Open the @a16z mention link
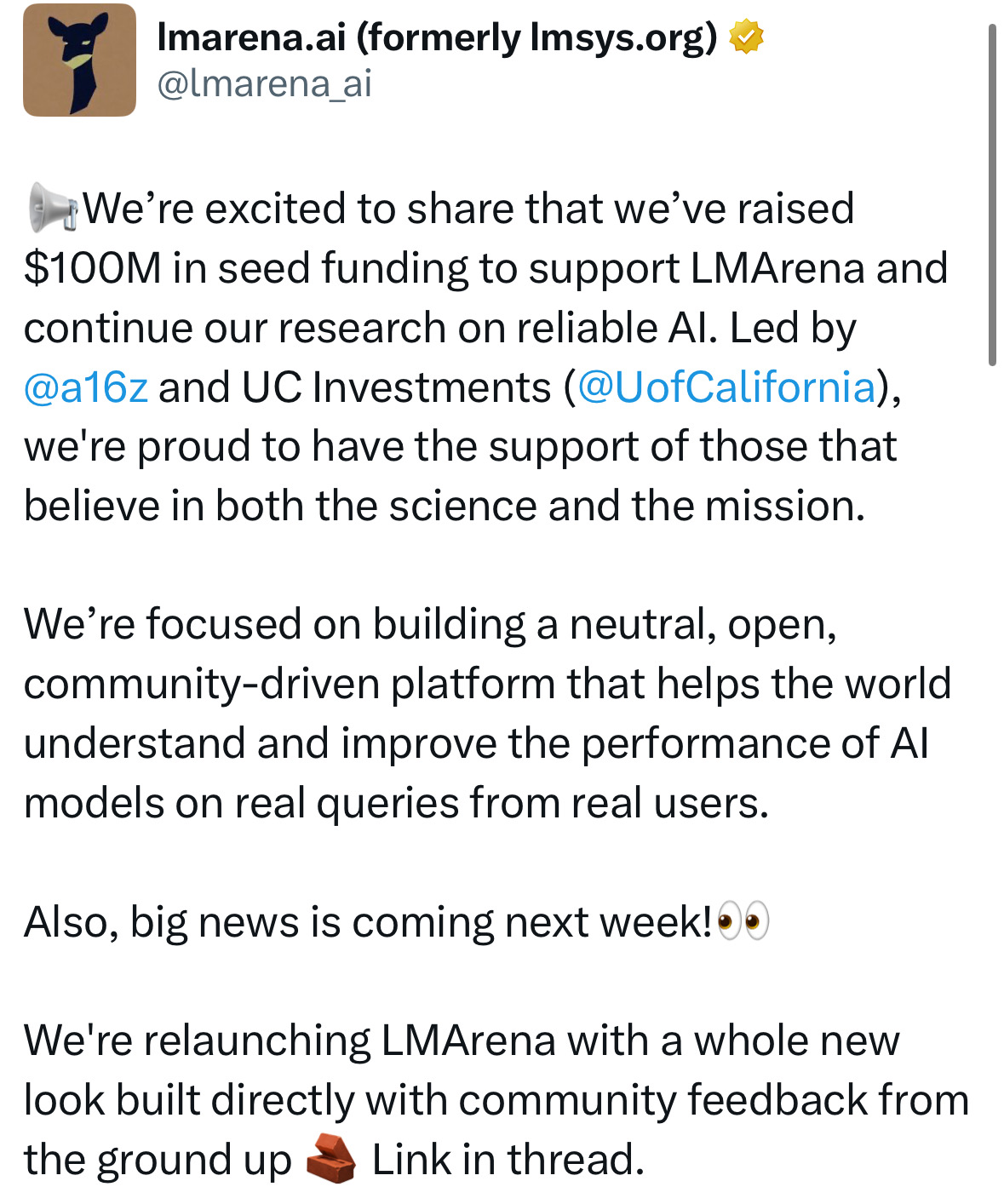The image size is (1004, 1204). tap(86, 387)
